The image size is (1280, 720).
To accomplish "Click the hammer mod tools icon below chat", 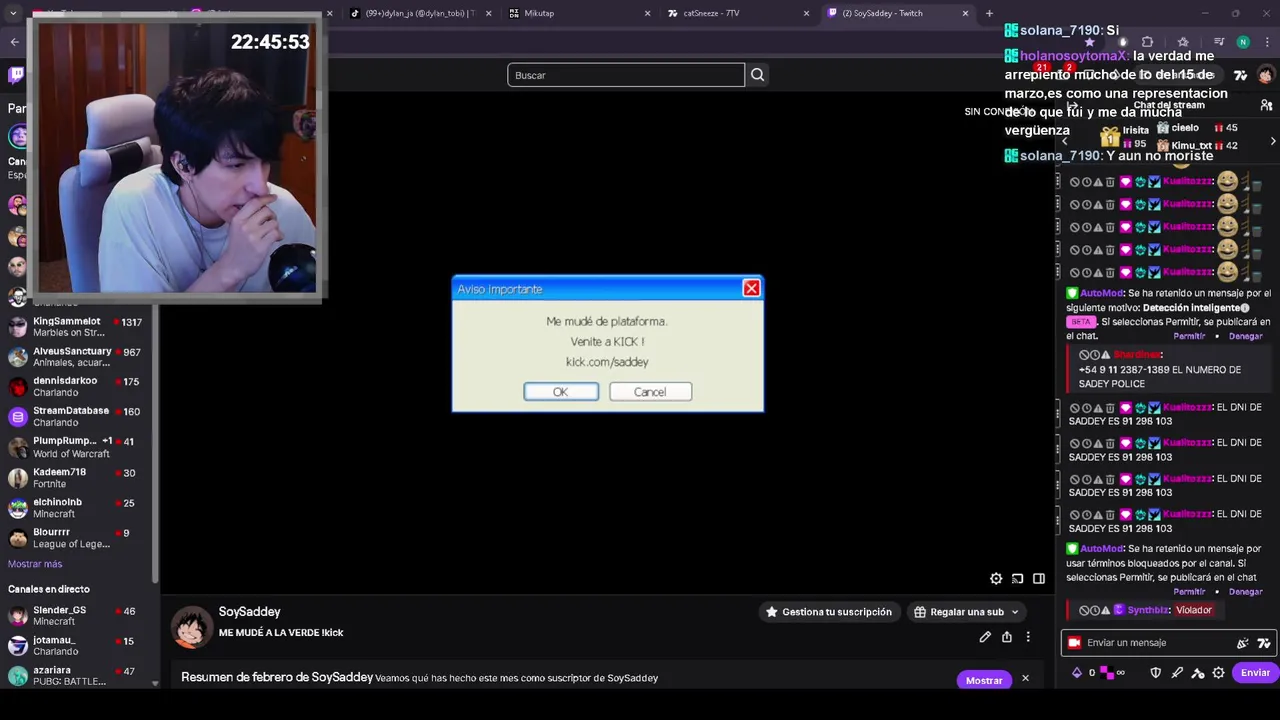I will tap(1198, 673).
